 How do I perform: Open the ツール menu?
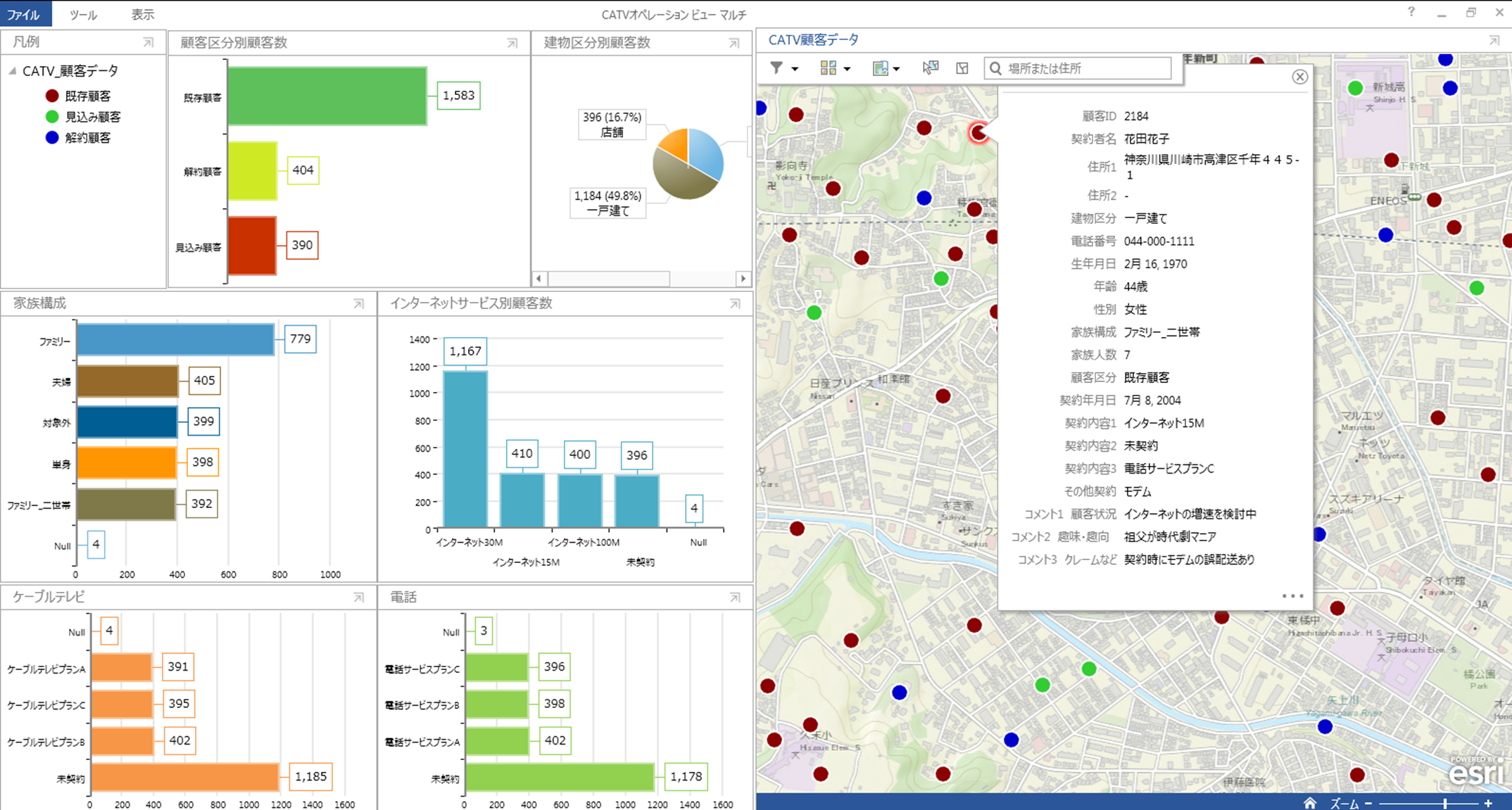pos(83,15)
